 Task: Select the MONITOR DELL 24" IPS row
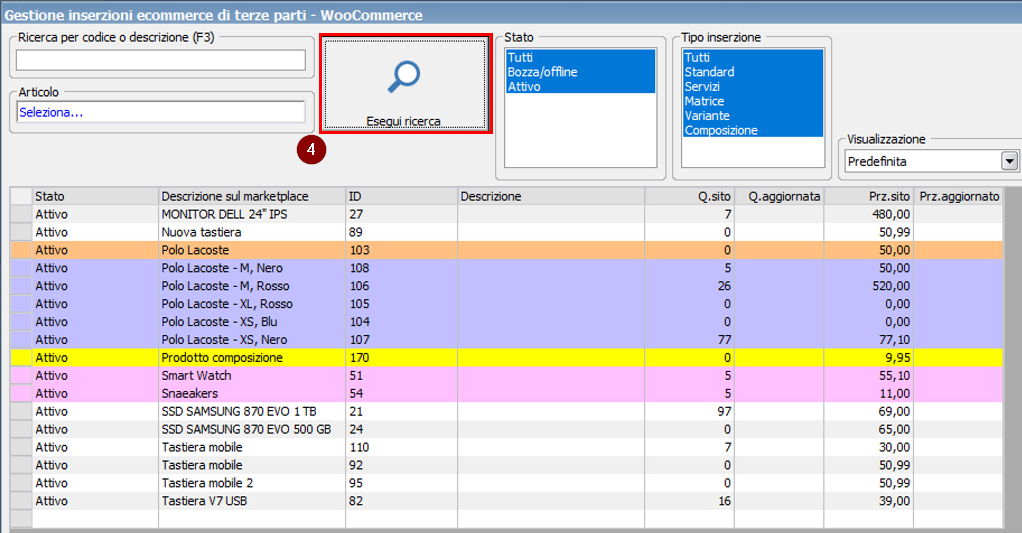(x=506, y=214)
